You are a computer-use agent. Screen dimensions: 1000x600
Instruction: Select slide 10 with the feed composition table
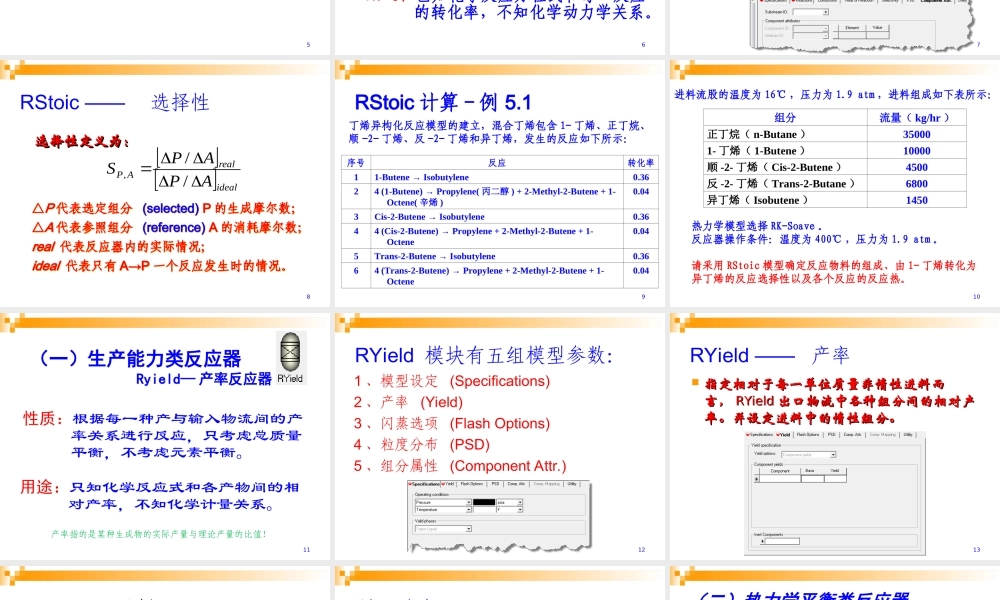point(835,183)
